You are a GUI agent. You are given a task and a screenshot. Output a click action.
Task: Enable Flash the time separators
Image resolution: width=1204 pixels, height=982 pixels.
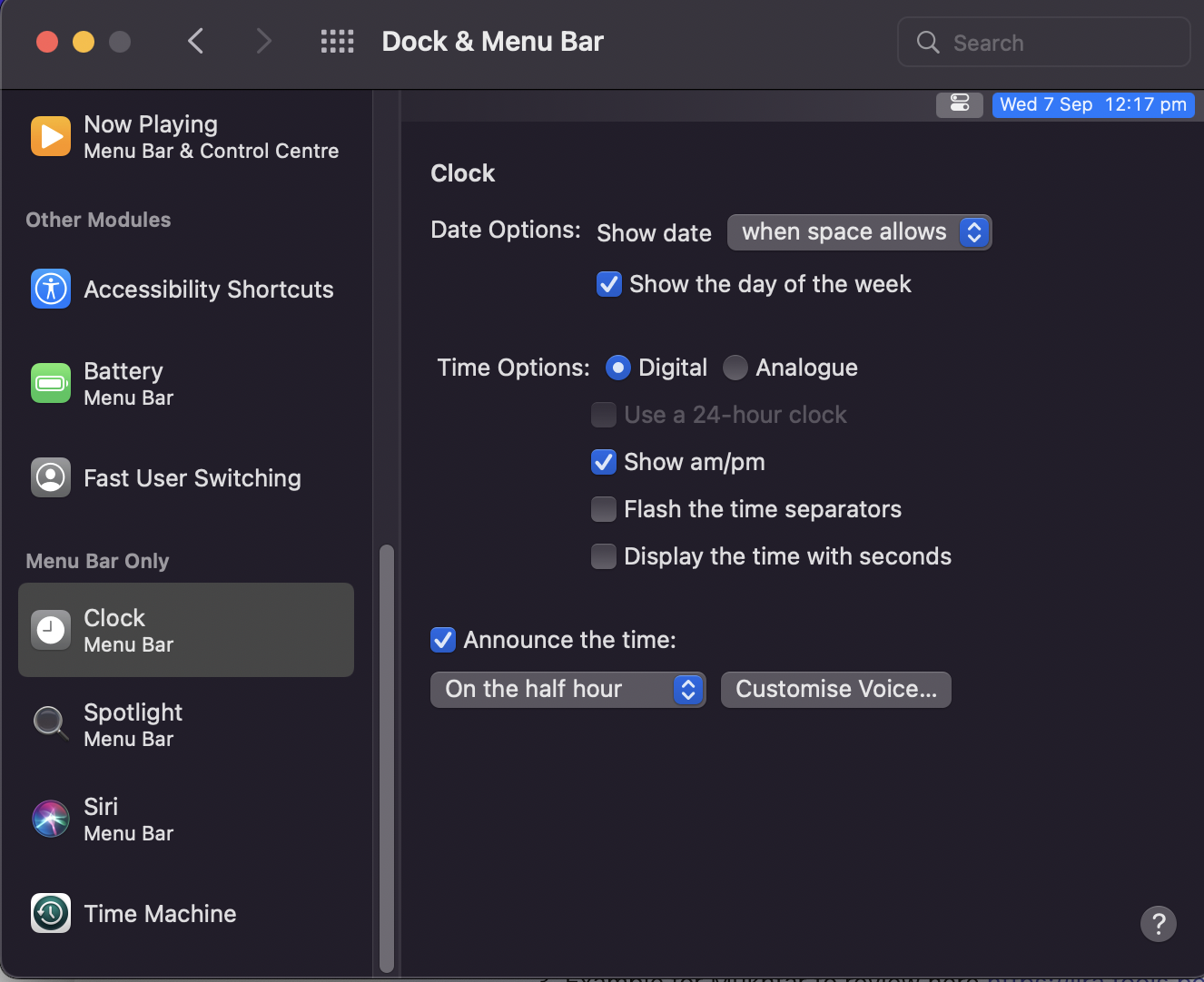point(603,509)
